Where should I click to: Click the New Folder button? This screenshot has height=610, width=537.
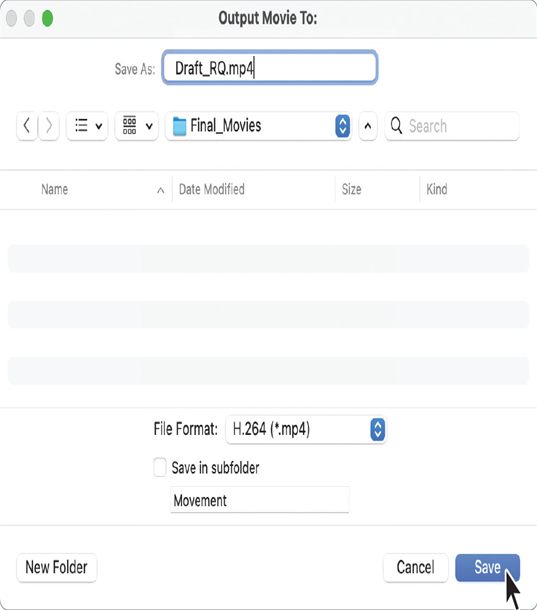(56, 567)
